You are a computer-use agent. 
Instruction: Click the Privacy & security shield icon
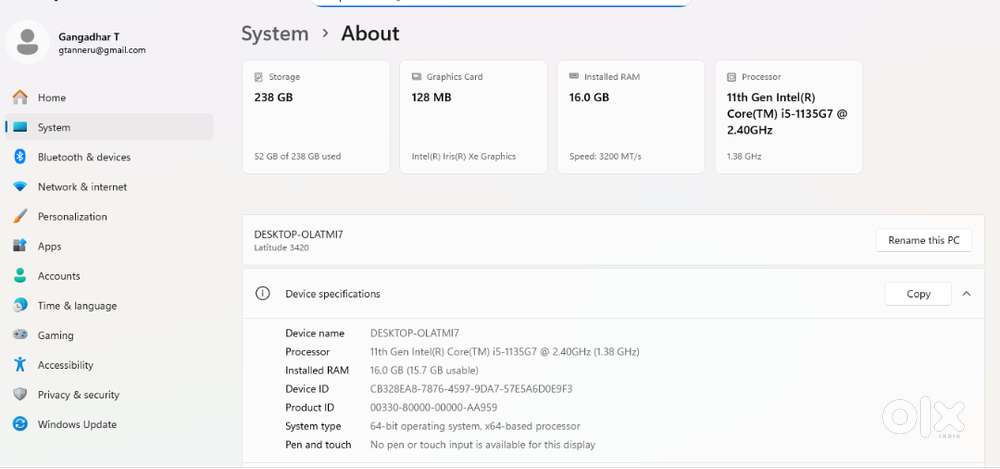pos(20,394)
